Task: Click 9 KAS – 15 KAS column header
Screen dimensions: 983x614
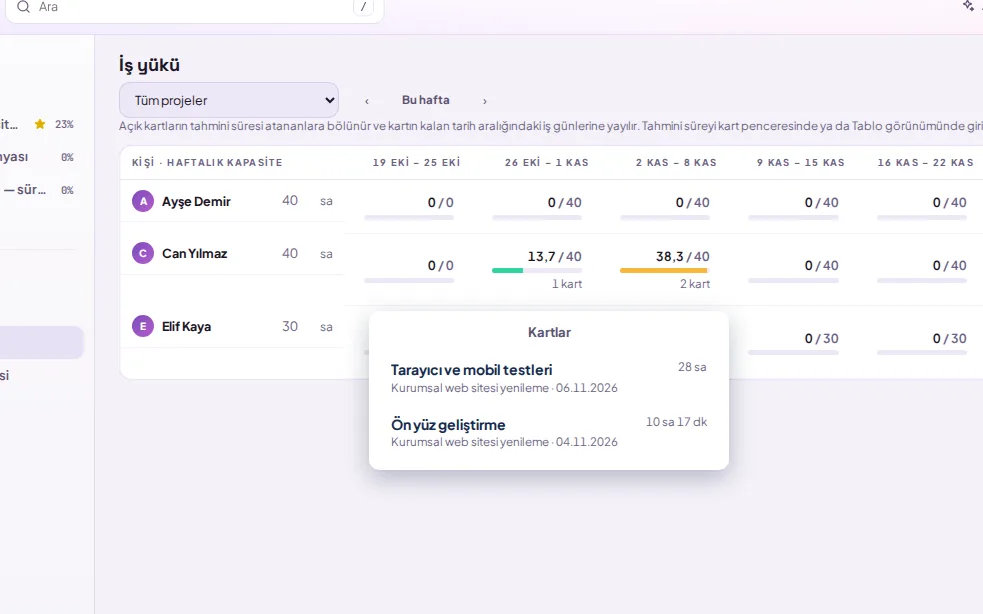Action: coord(801,162)
